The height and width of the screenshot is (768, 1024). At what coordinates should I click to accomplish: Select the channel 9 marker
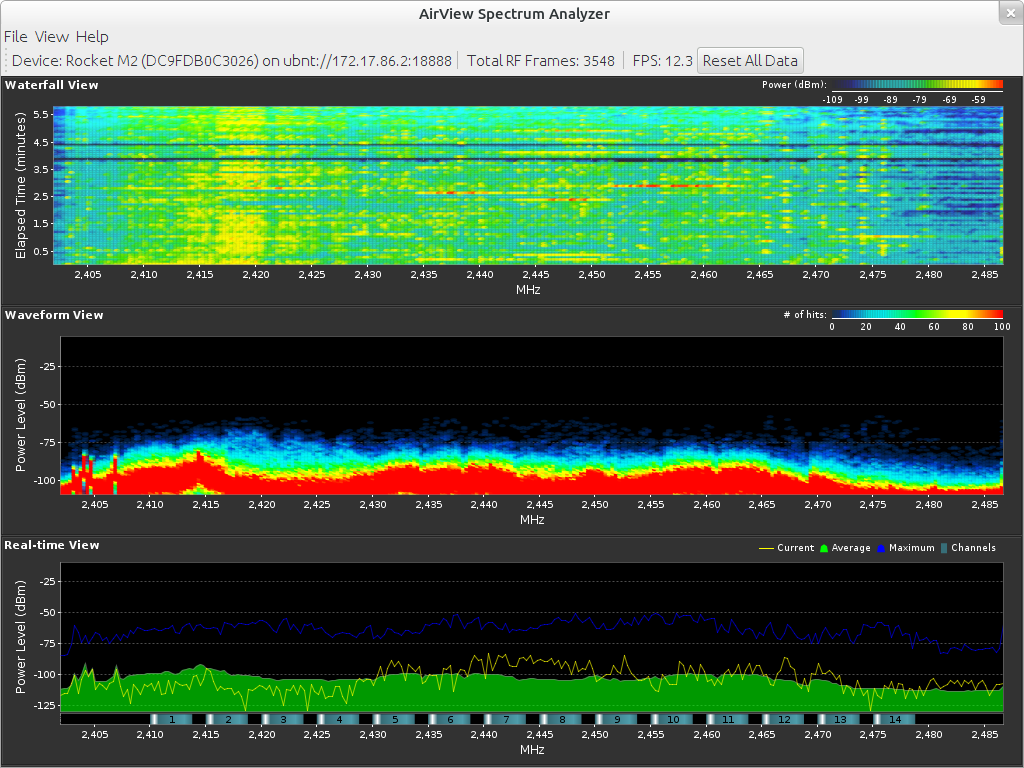coord(617,719)
